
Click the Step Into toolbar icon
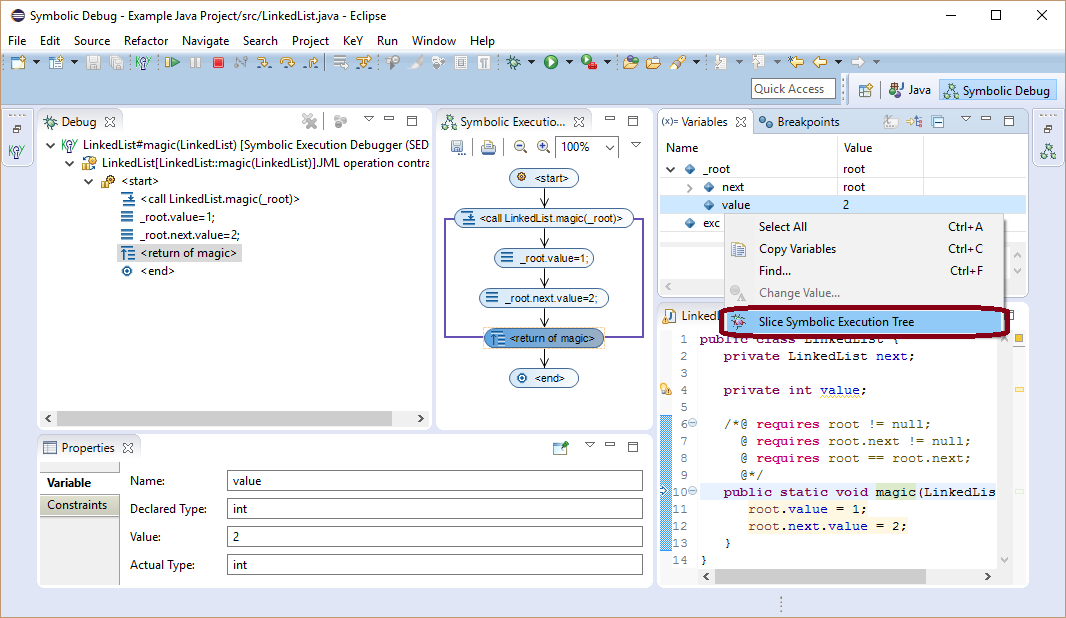264,63
